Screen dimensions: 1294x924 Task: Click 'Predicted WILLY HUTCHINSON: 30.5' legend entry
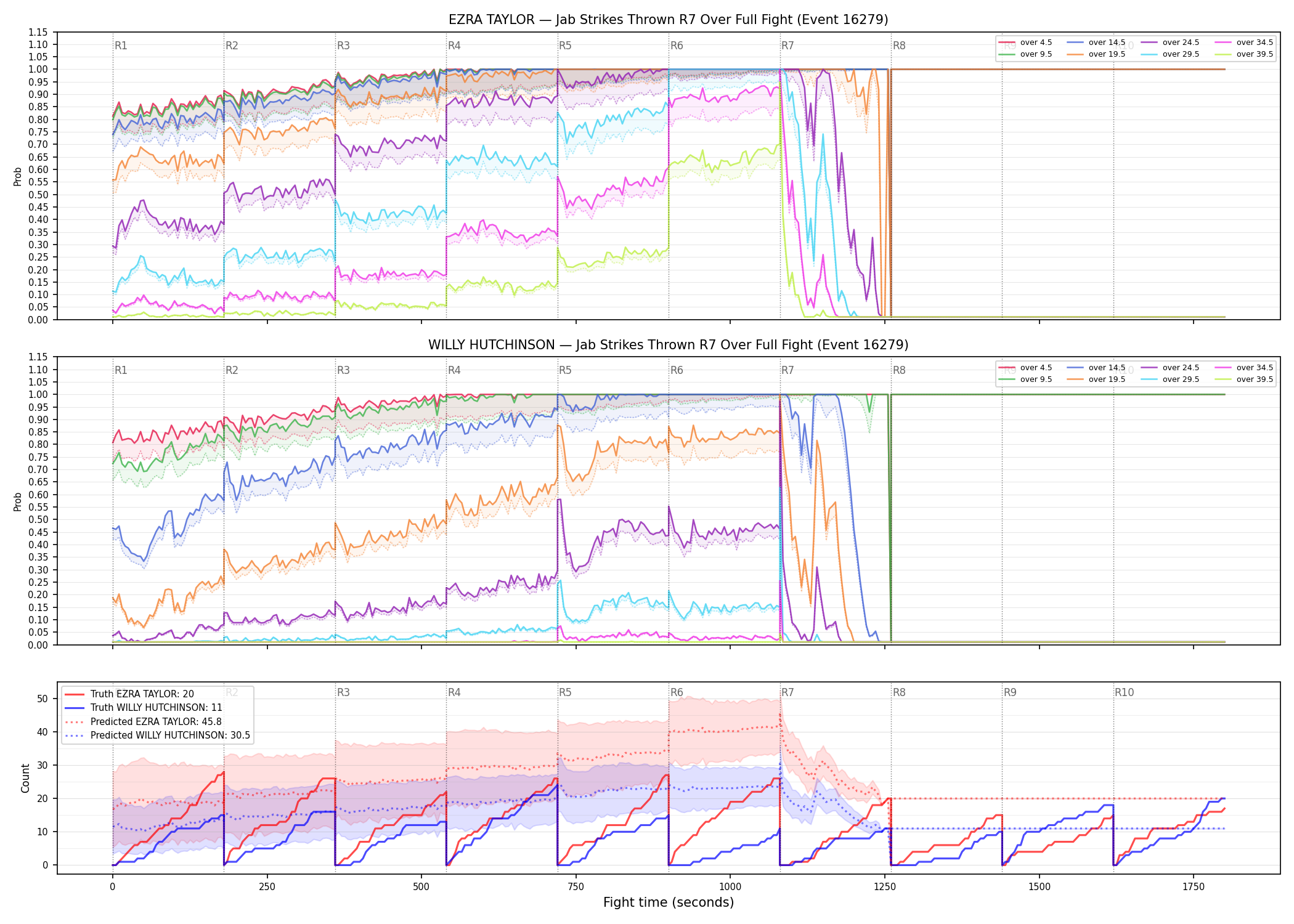point(157,736)
